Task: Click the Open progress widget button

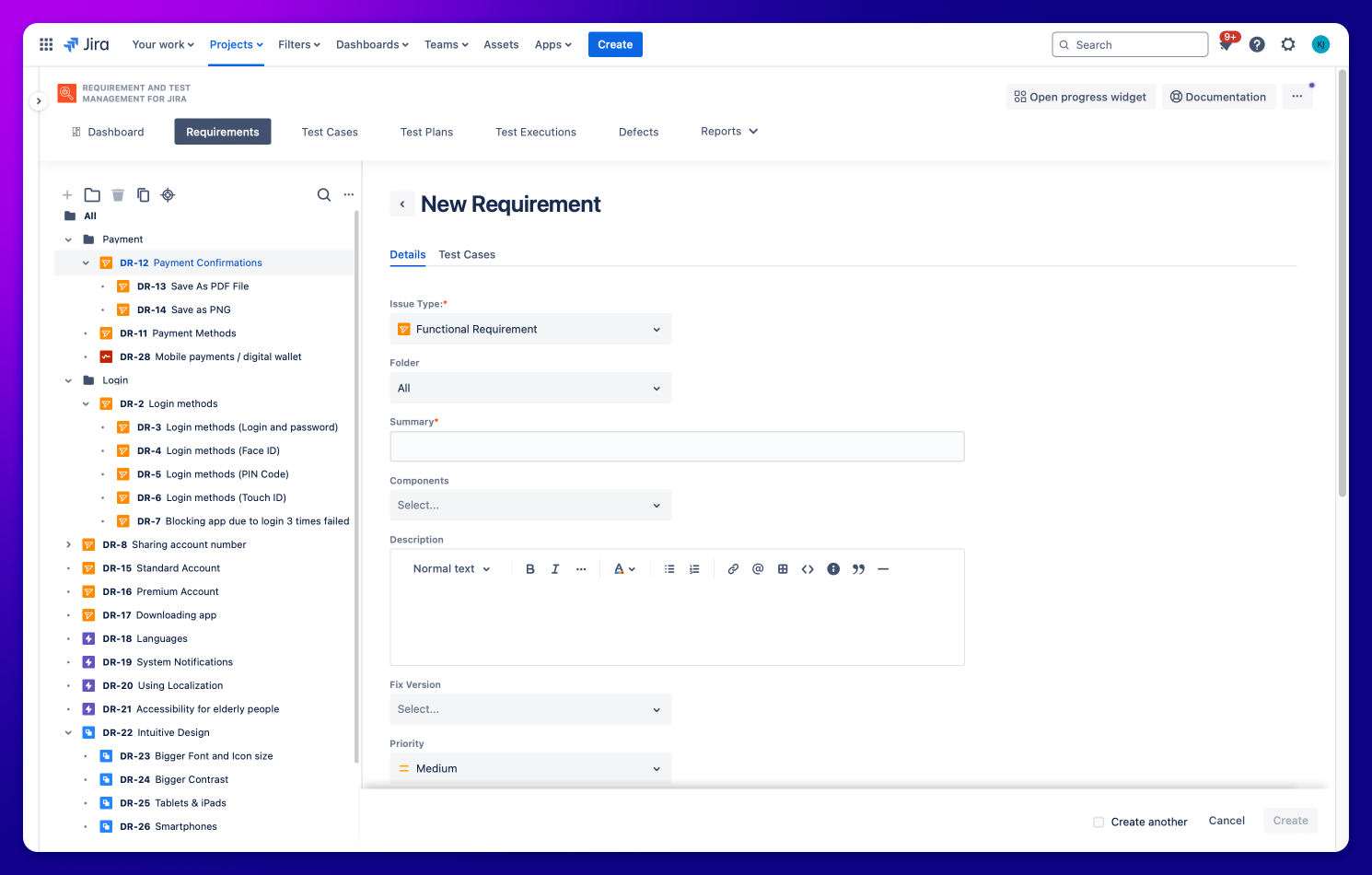Action: tap(1080, 96)
